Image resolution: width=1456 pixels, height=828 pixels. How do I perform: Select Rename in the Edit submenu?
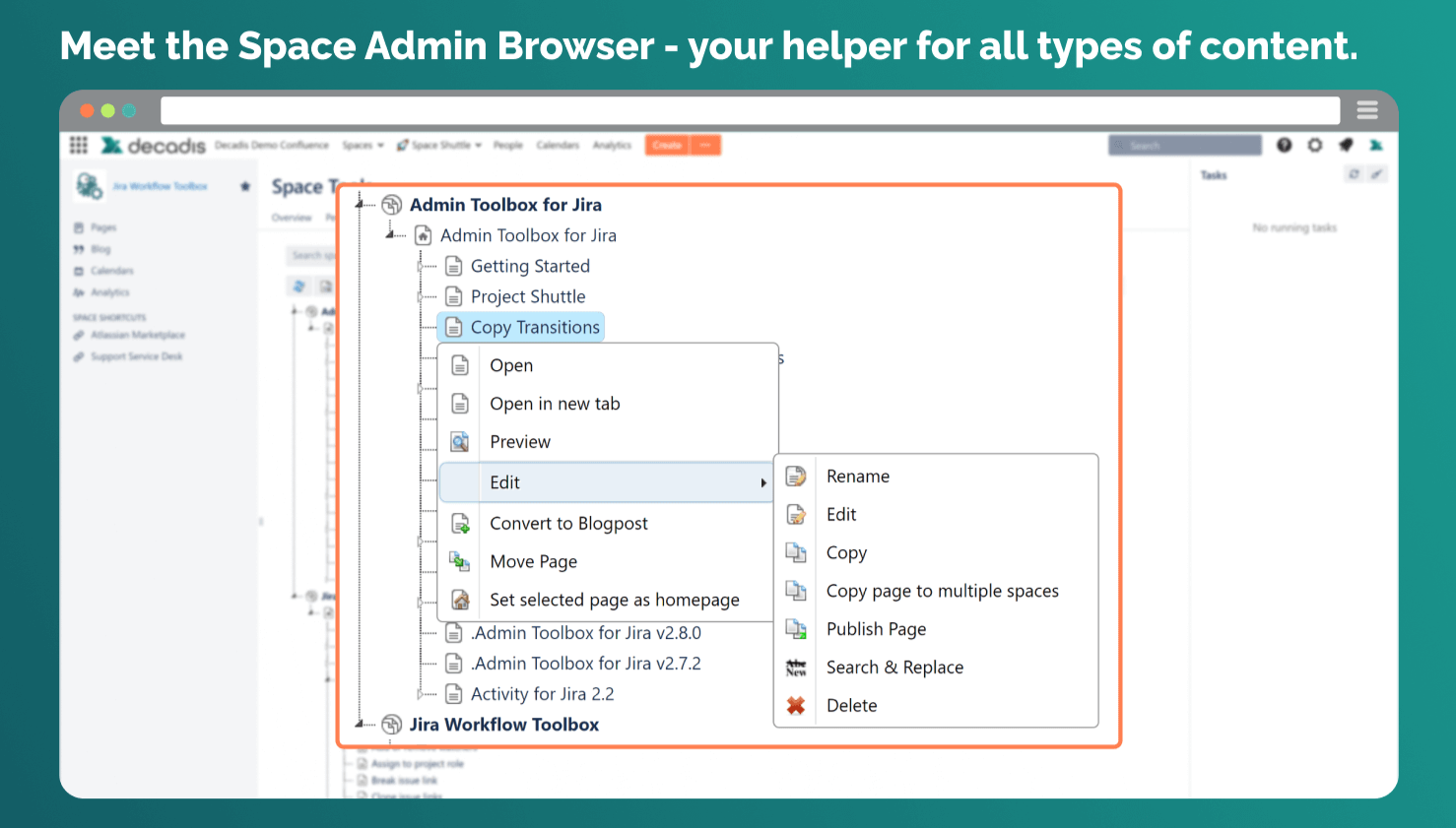(x=936, y=477)
